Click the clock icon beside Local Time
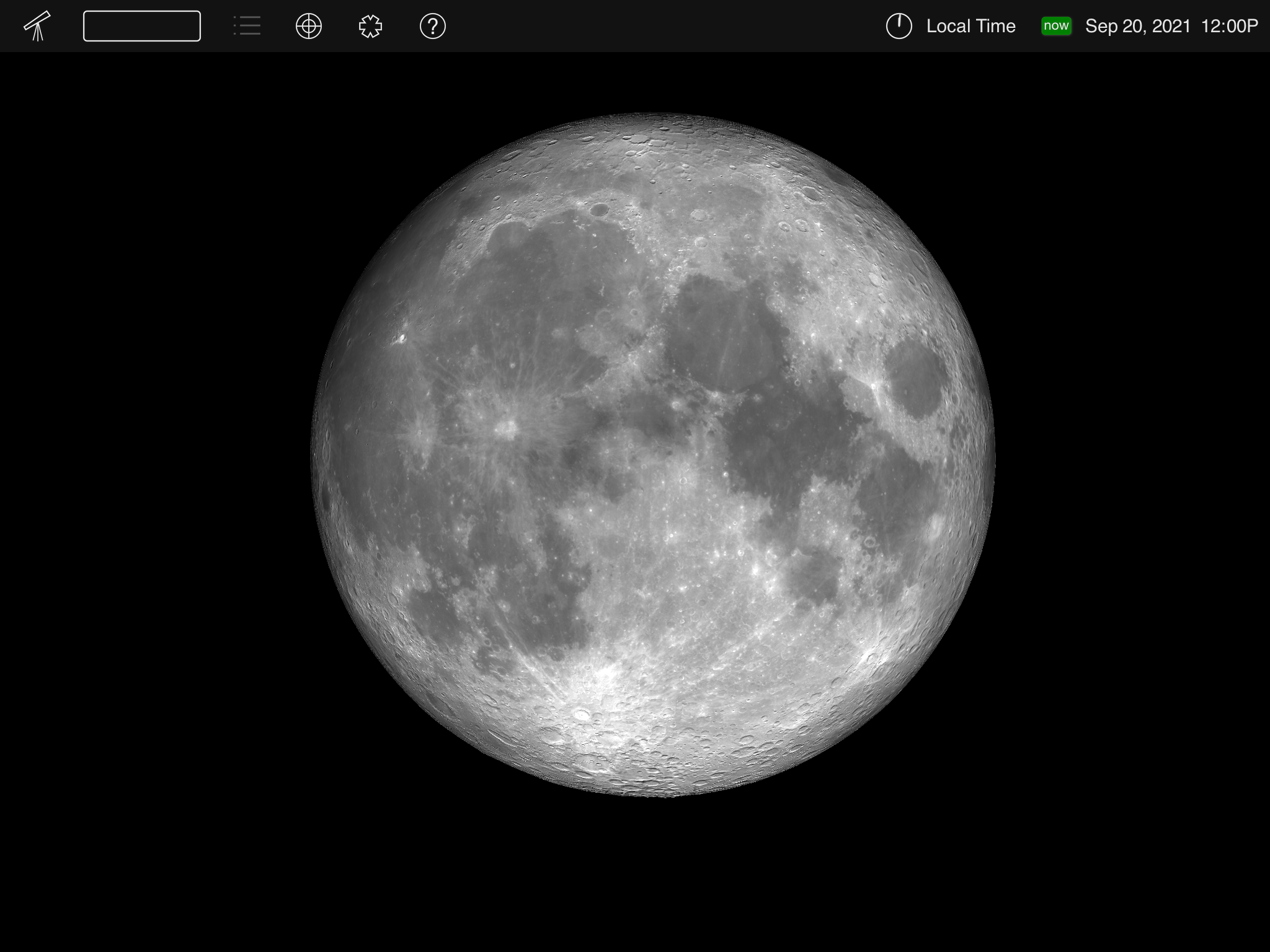The width and height of the screenshot is (1270, 952). point(899,26)
